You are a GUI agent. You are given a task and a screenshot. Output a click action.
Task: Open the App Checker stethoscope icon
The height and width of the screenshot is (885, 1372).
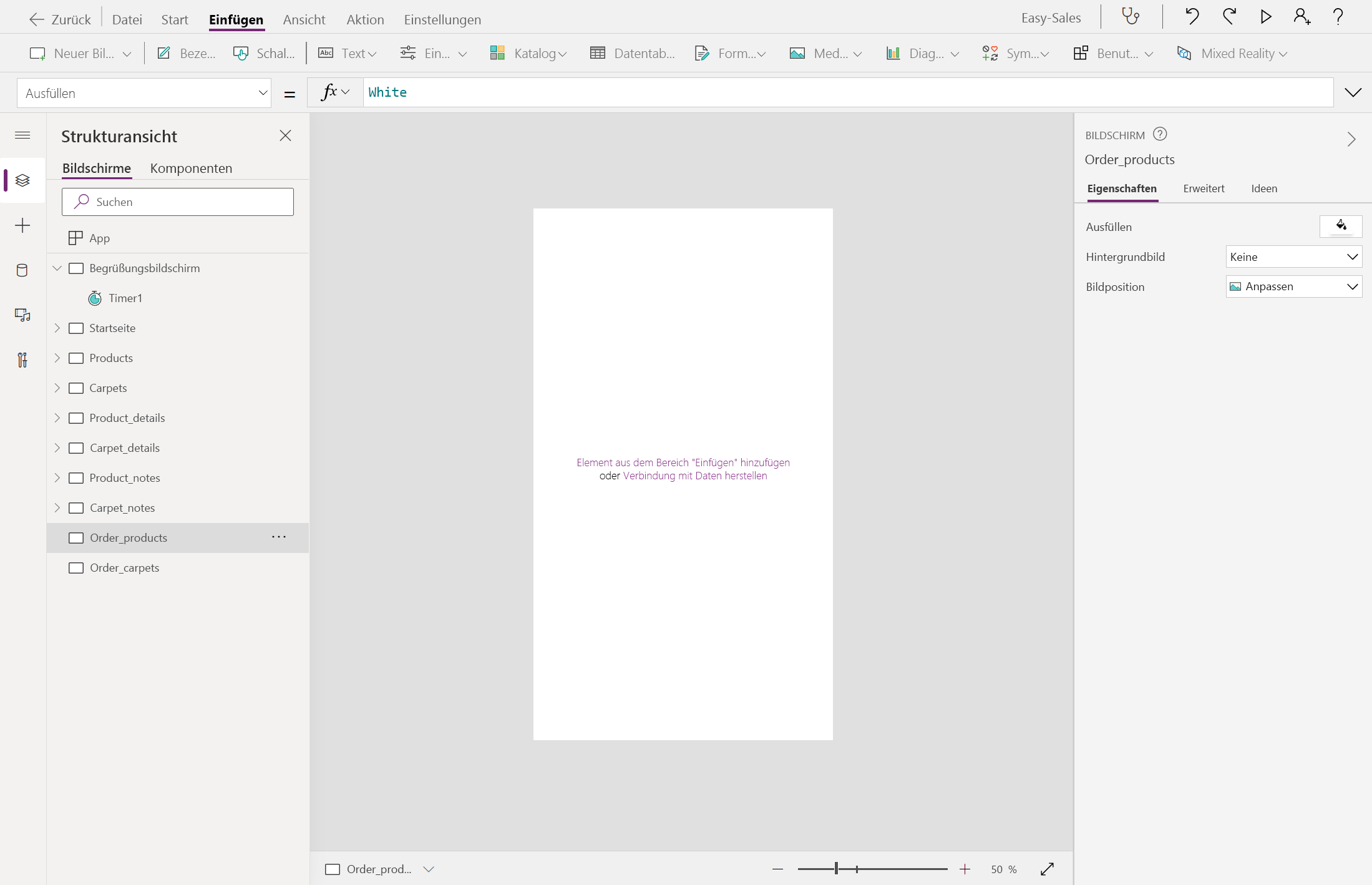[1131, 17]
